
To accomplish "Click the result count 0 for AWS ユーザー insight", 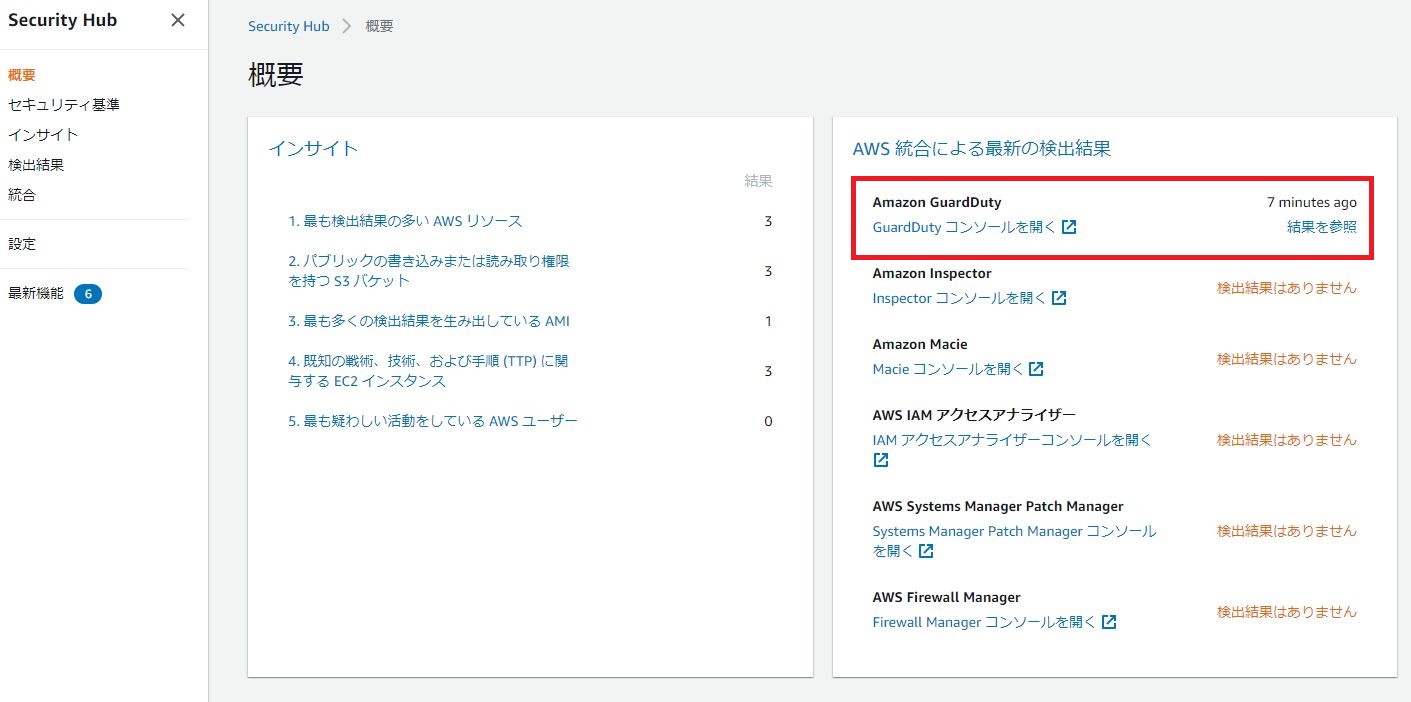I will 768,421.
